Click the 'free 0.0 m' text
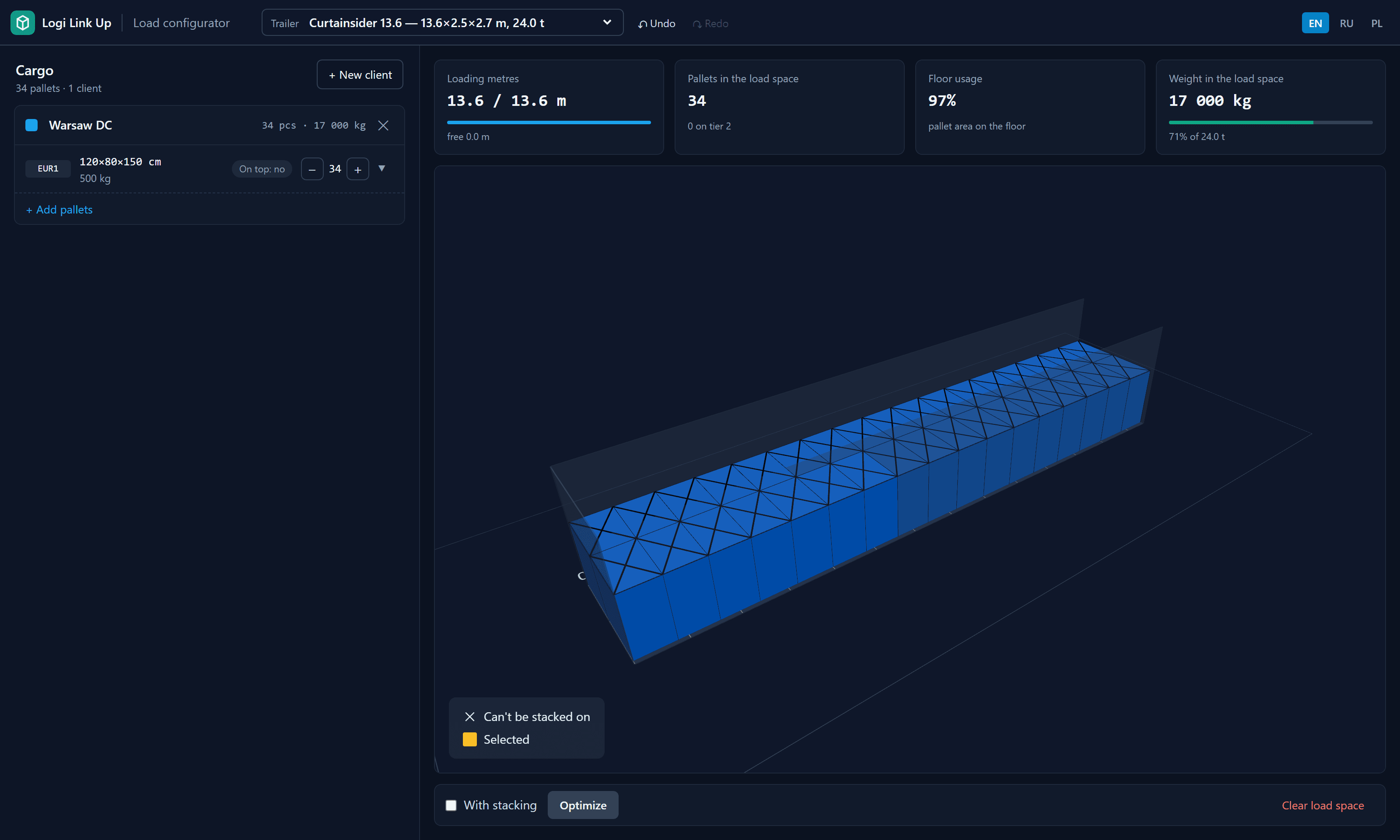Image resolution: width=1400 pixels, height=840 pixels. (468, 136)
